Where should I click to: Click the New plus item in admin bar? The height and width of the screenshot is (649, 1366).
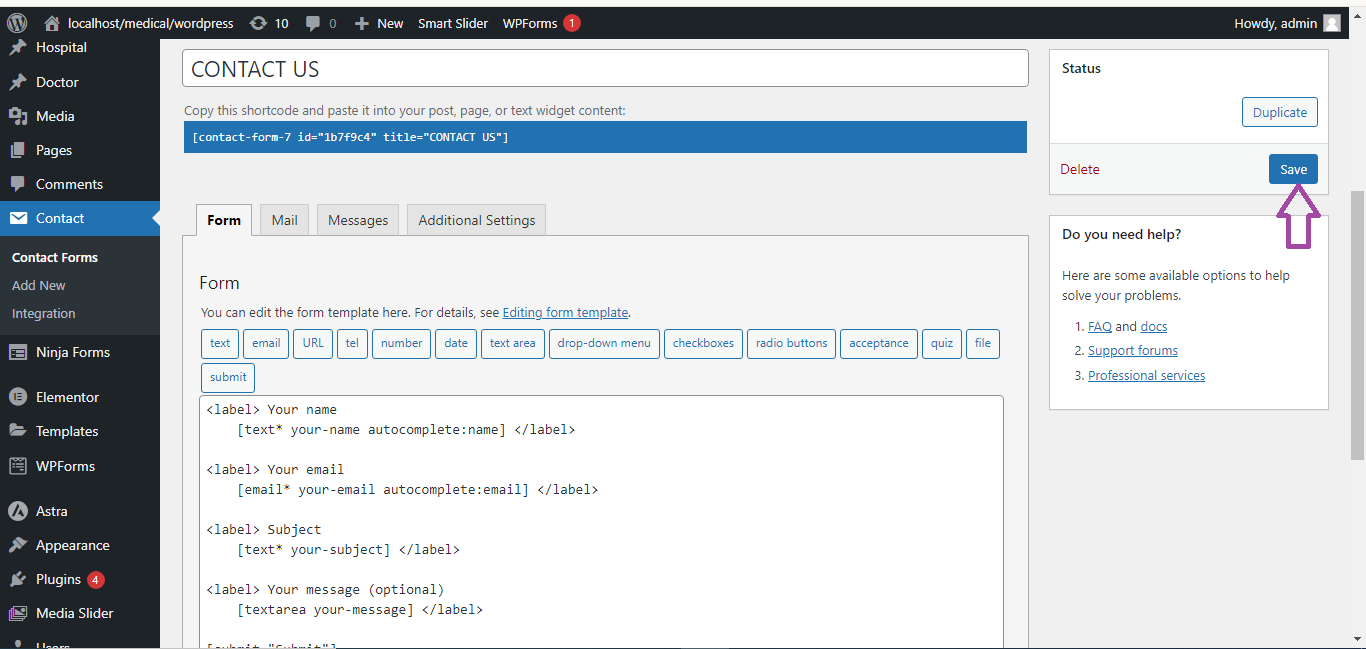pyautogui.click(x=379, y=23)
